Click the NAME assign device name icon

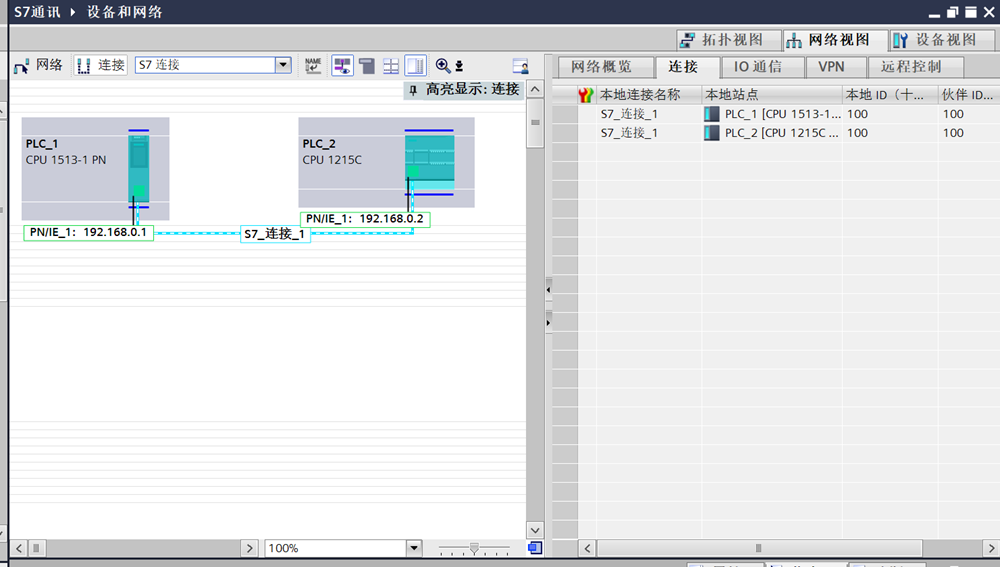(313, 66)
